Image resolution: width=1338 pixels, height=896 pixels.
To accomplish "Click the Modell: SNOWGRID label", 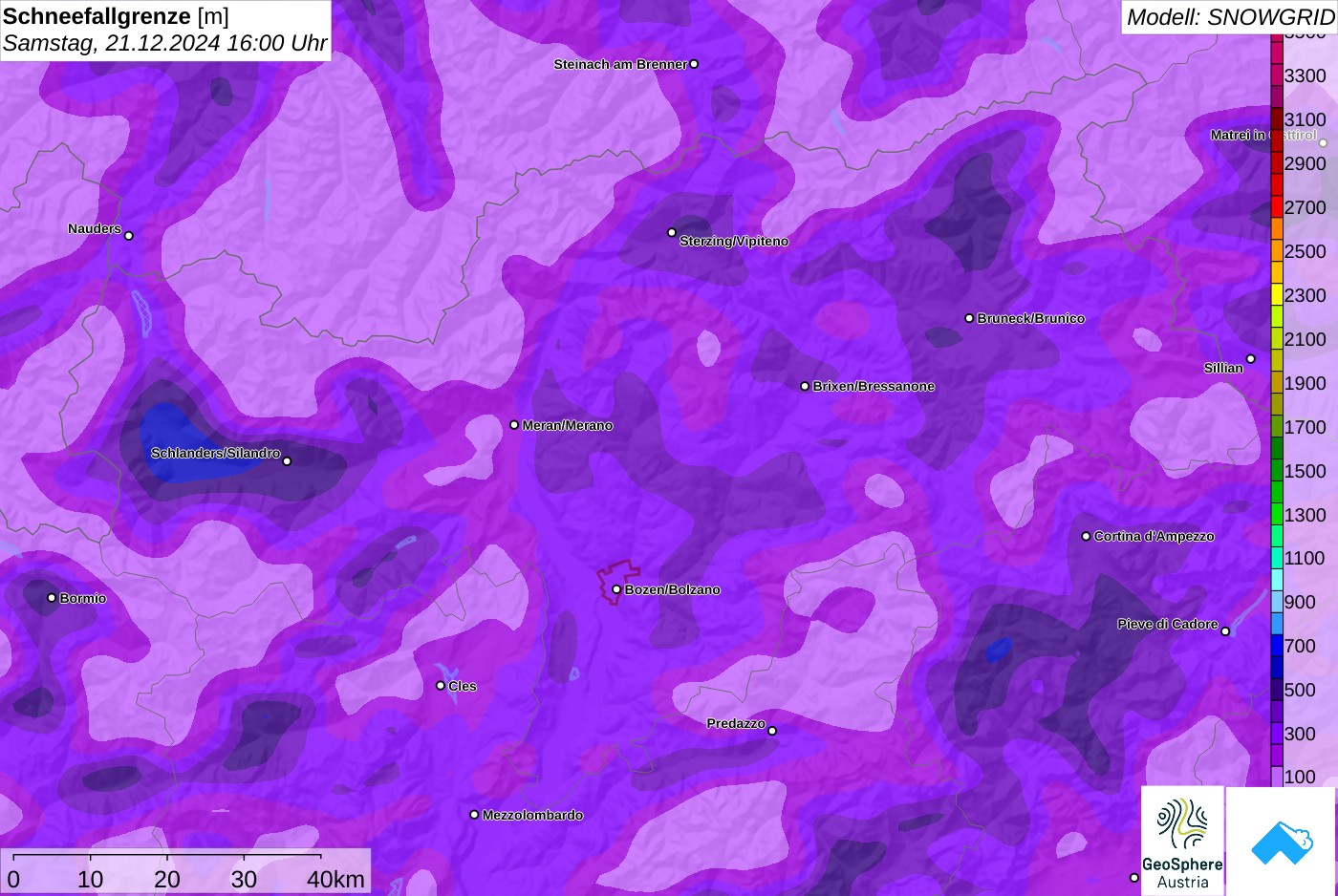I will click(x=1230, y=17).
